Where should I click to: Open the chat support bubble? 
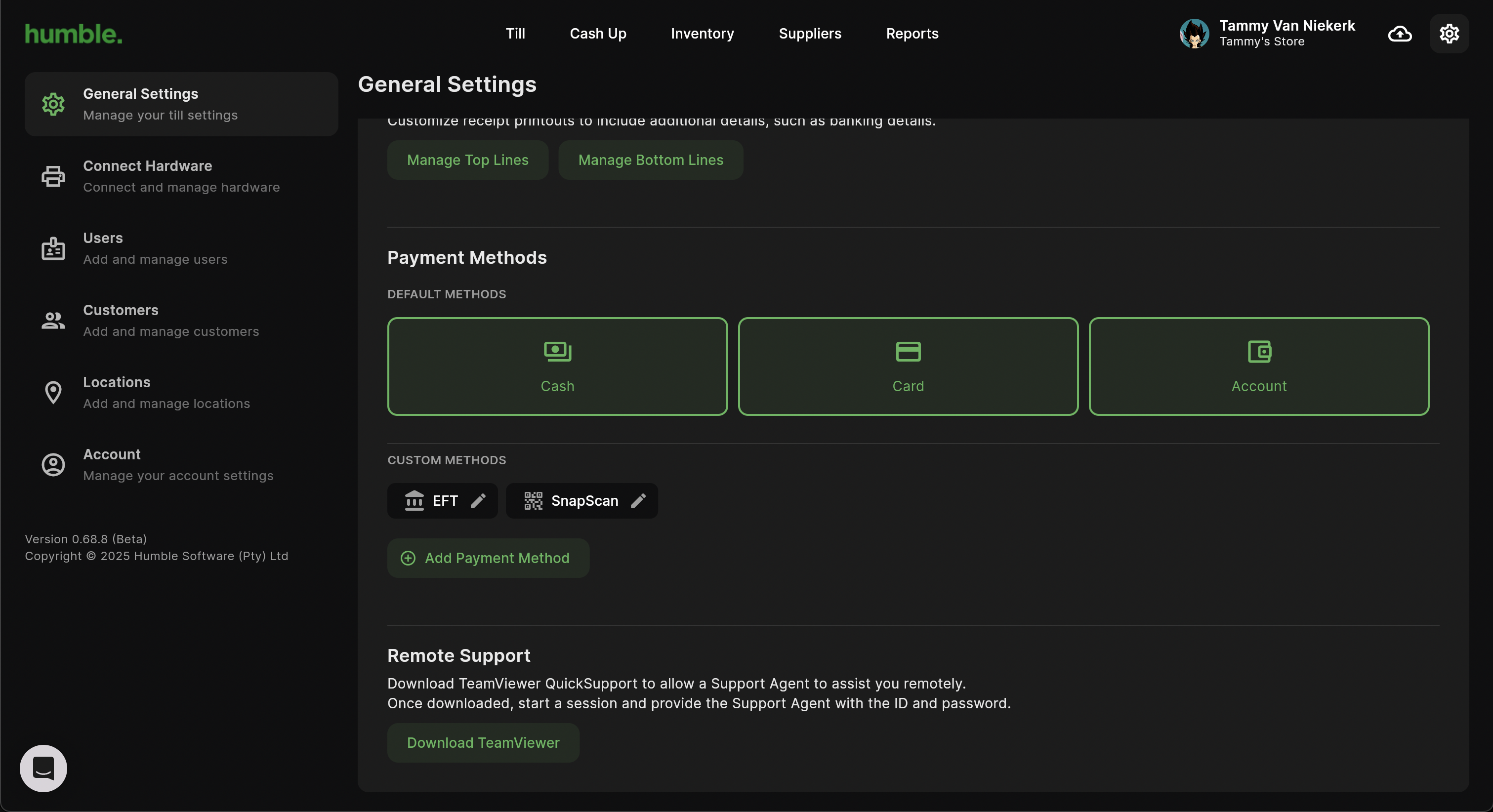[x=43, y=769]
